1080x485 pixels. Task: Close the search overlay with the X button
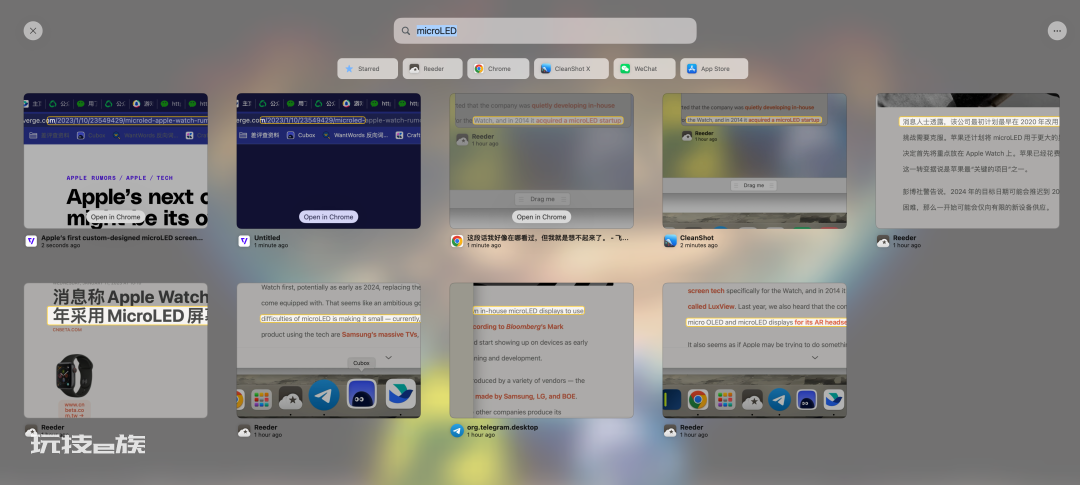click(x=33, y=30)
